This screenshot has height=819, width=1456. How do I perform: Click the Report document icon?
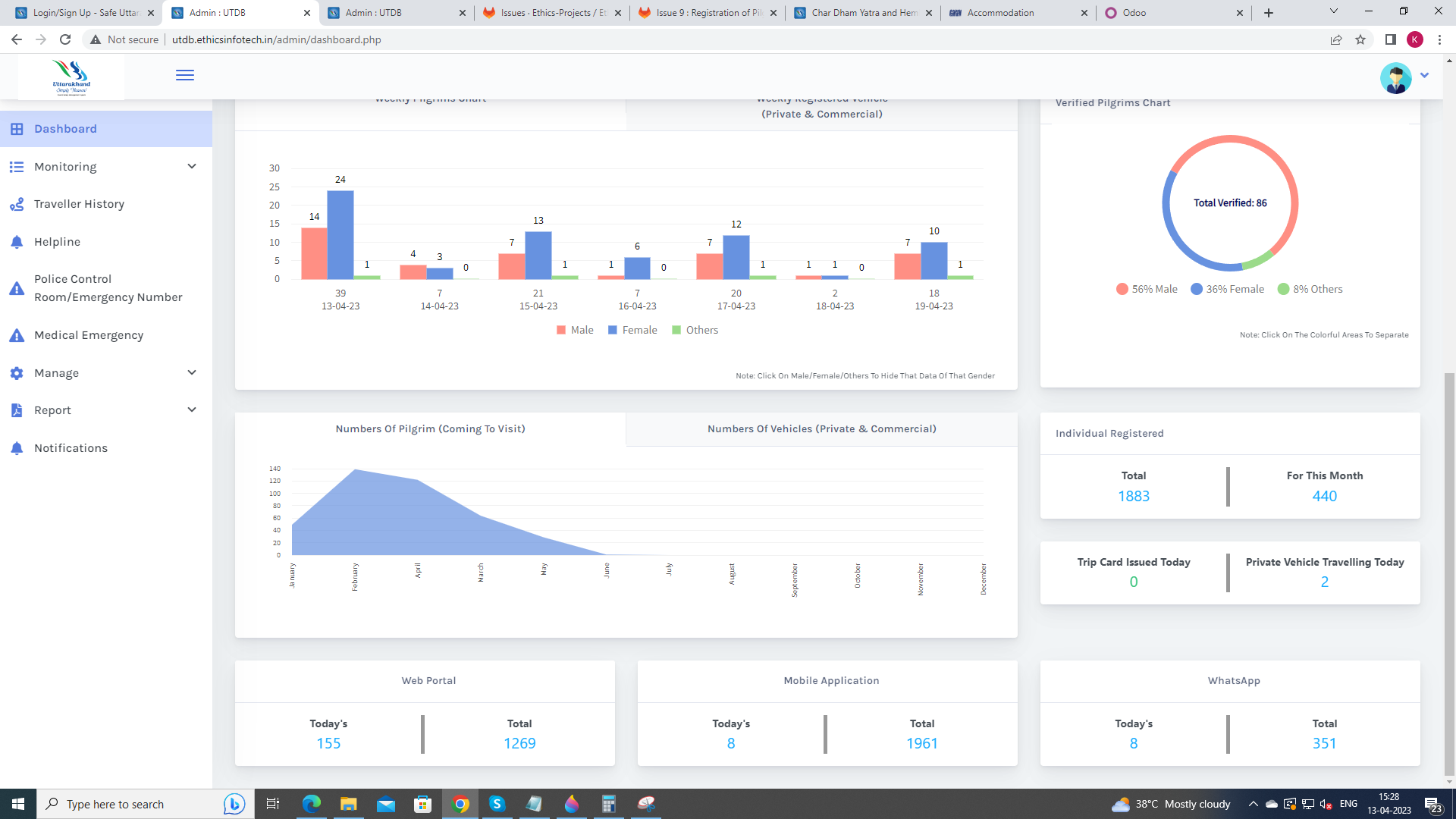click(17, 410)
